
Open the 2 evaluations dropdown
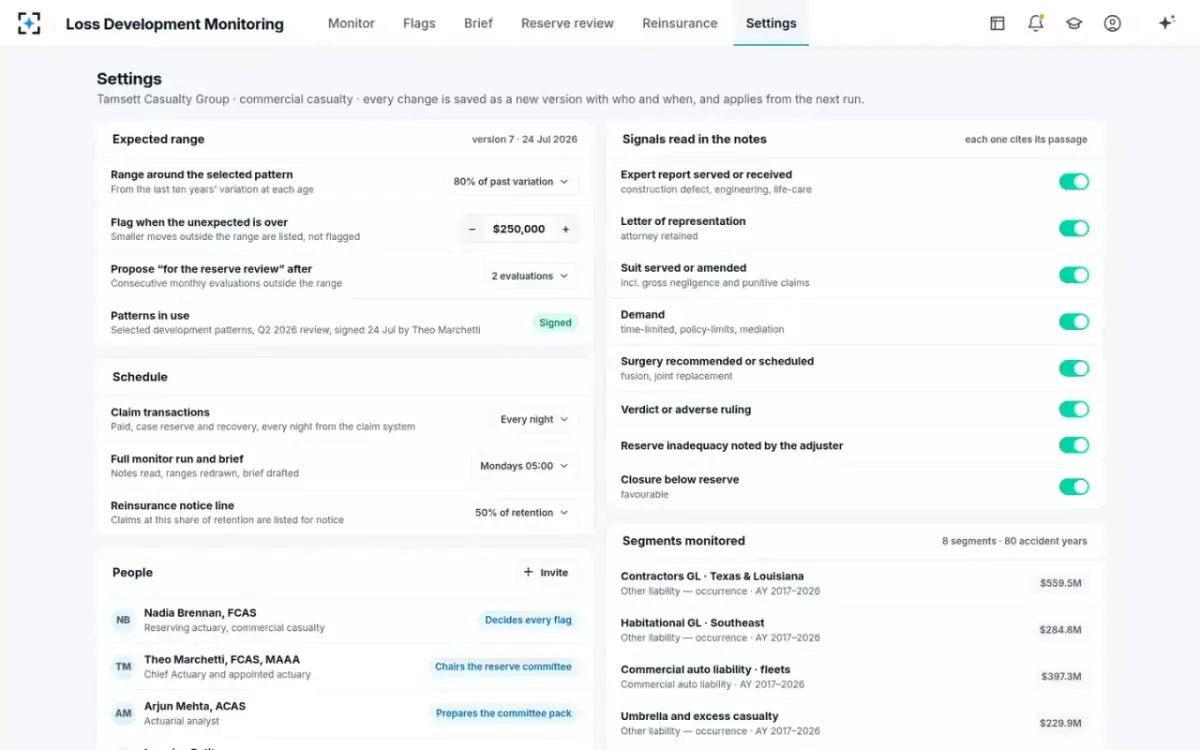pyautogui.click(x=530, y=276)
